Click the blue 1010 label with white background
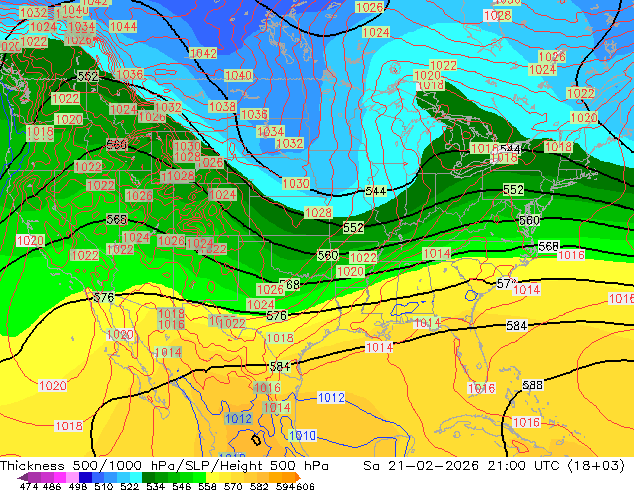Screen dimensions: 634x490 point(302,435)
